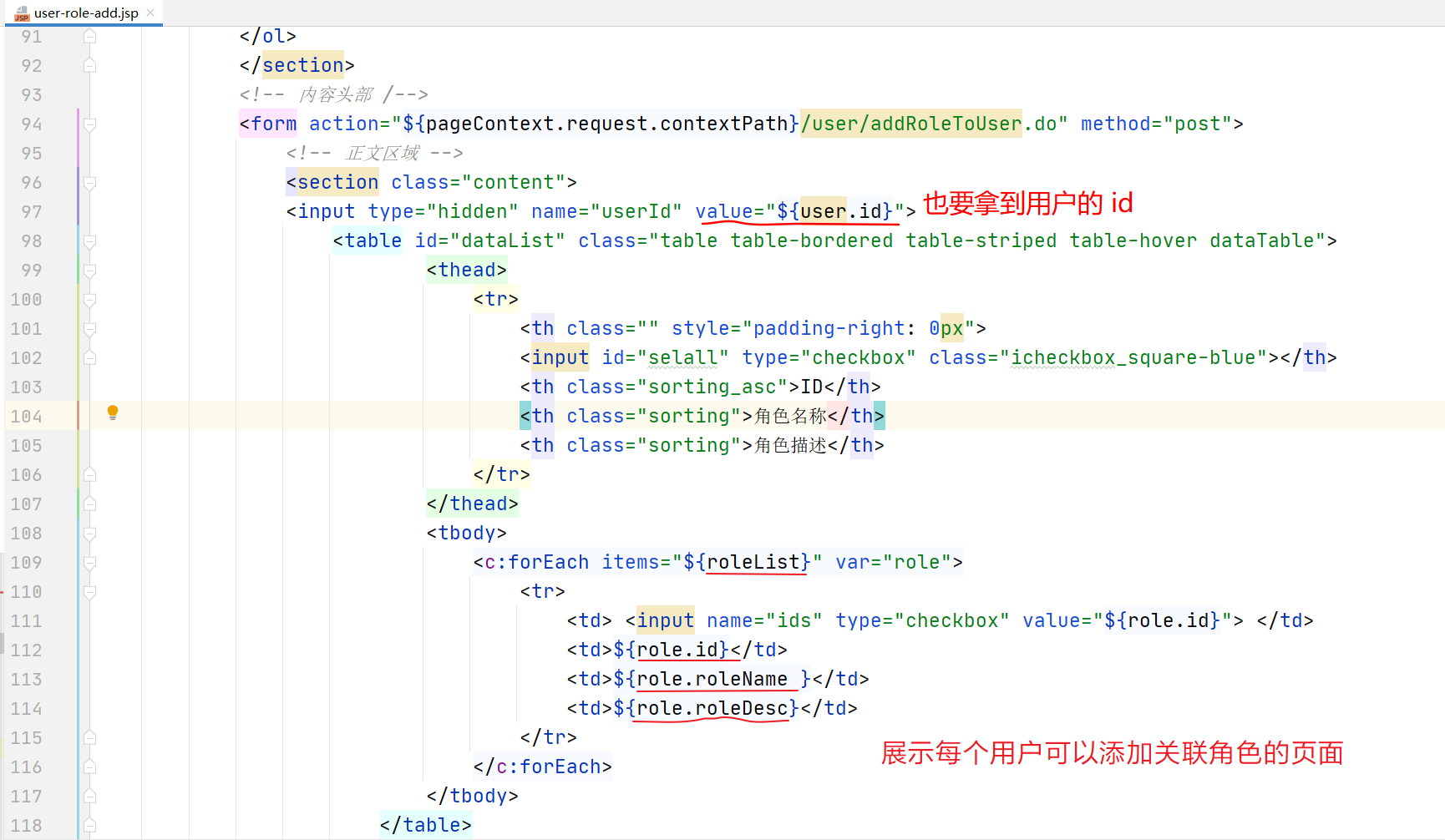Click the var="role" attribute
Image resolution: width=1445 pixels, height=840 pixels.
(894, 562)
